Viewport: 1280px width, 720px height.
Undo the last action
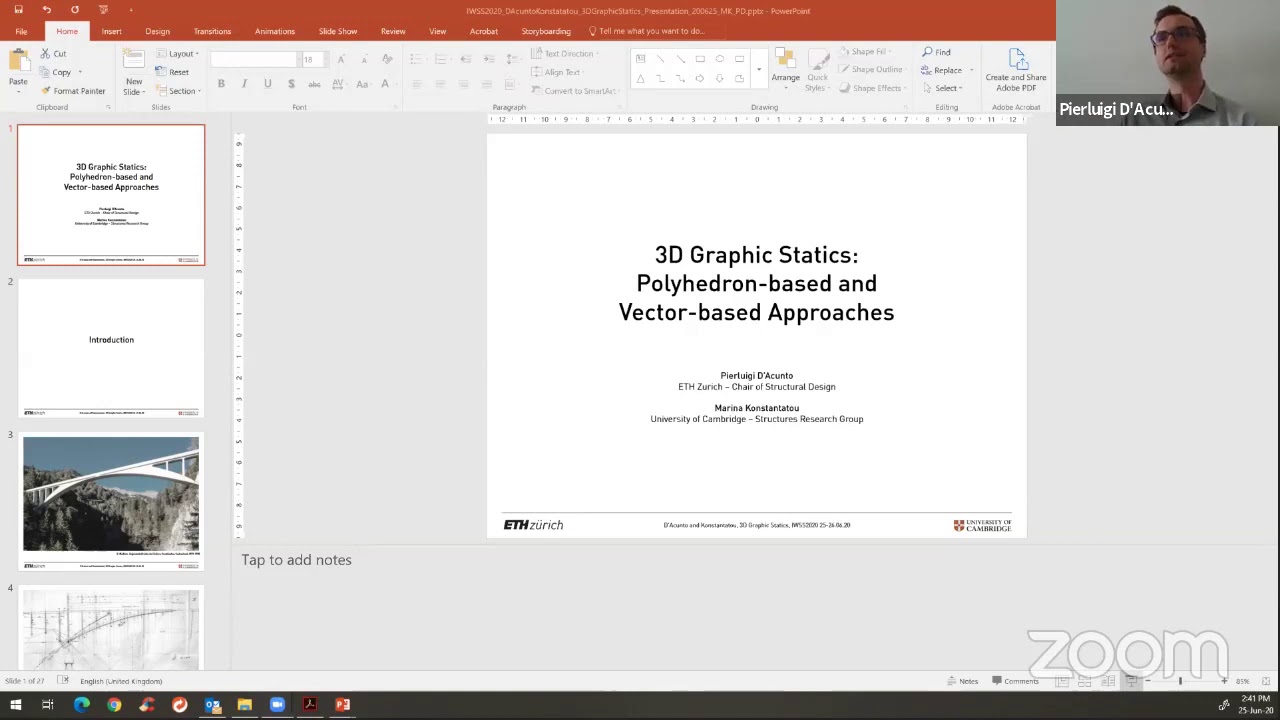coord(46,10)
